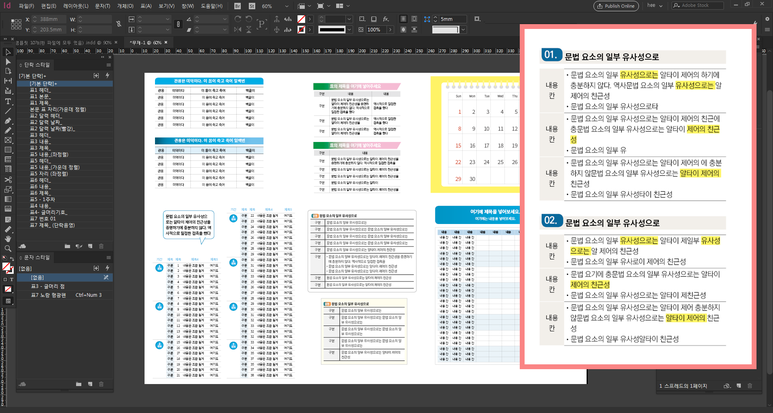Select the Zoom tool in the toolbox

tap(8, 249)
